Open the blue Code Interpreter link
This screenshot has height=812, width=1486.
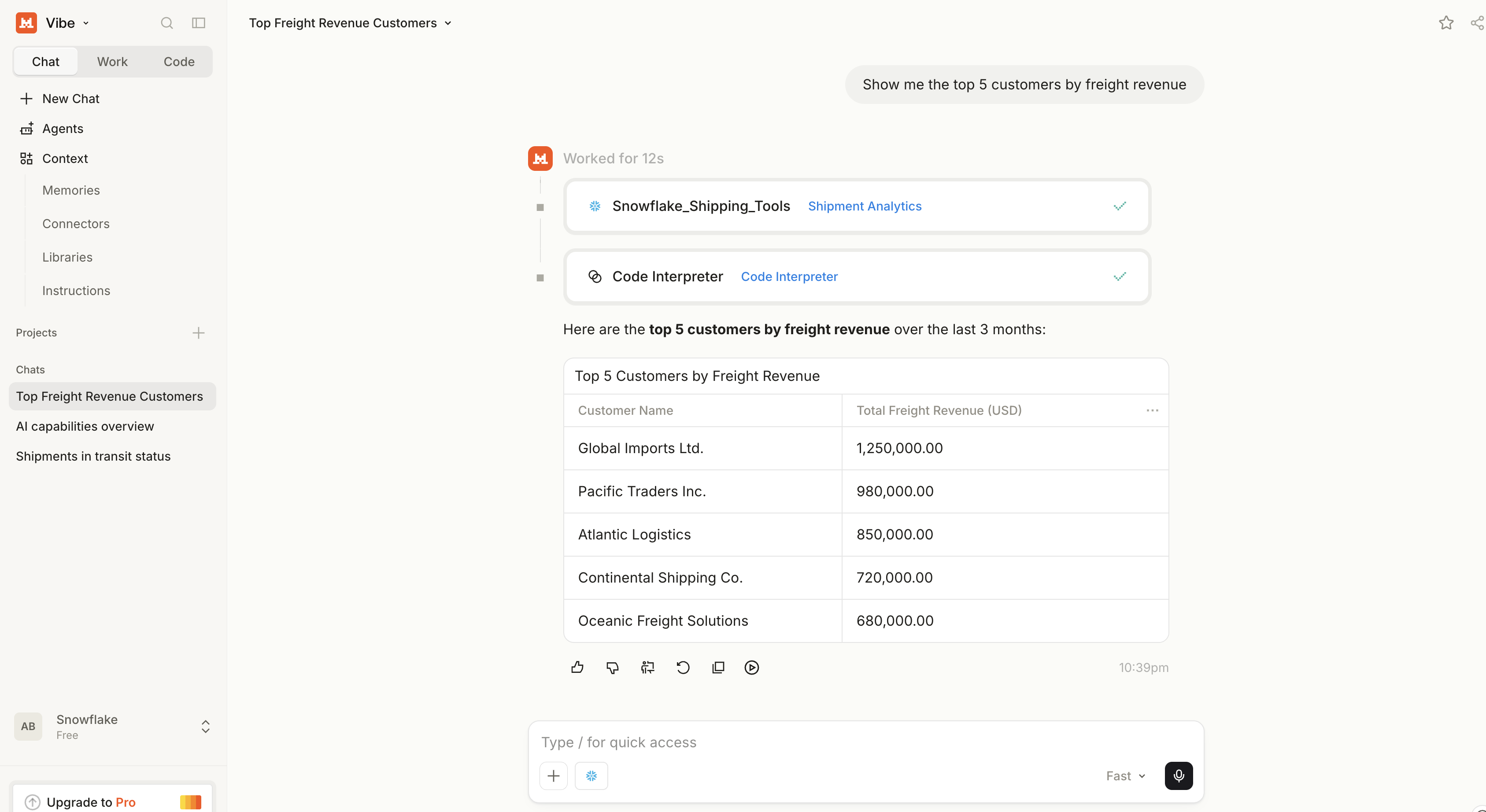click(x=788, y=277)
